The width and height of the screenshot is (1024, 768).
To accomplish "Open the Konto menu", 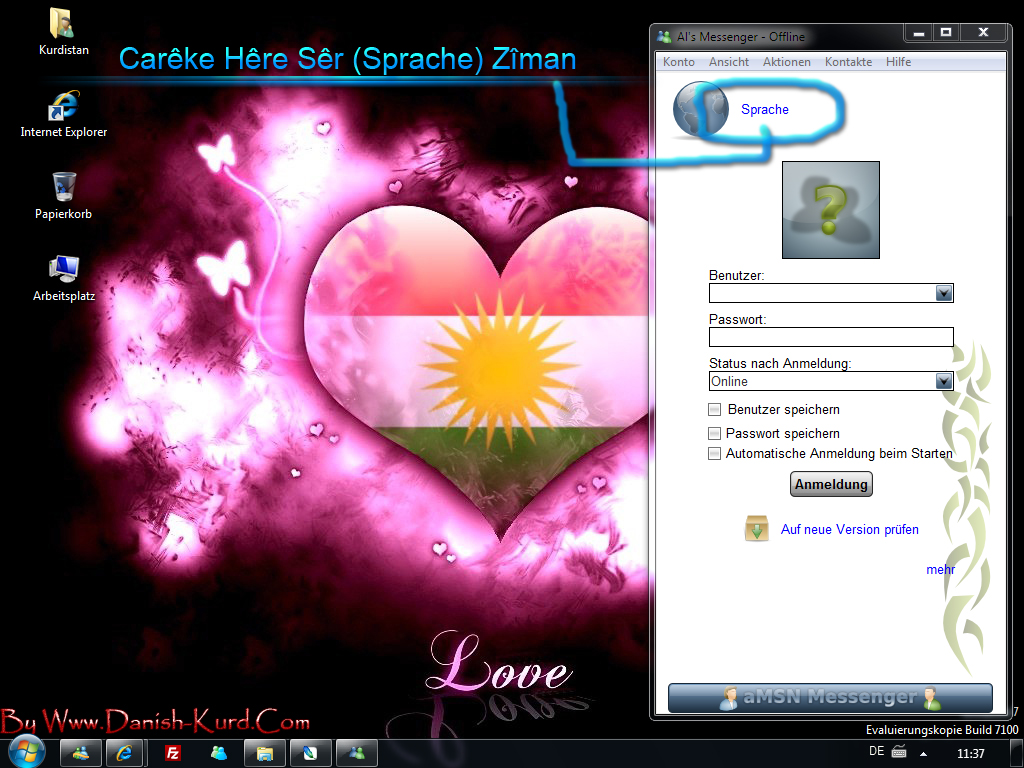I will (679, 62).
